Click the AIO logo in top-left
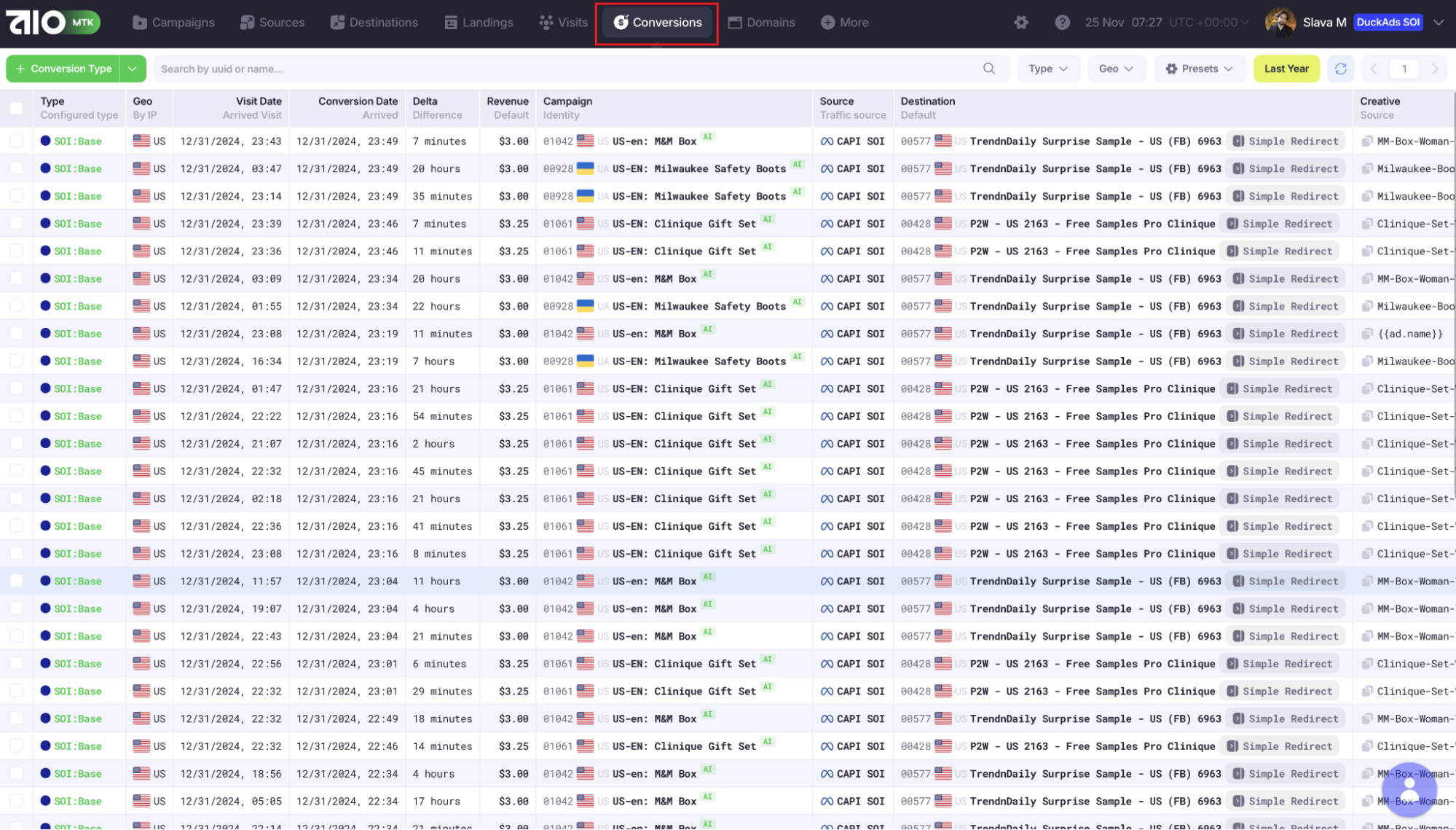Screen dimensions: 1456x830 36,23
